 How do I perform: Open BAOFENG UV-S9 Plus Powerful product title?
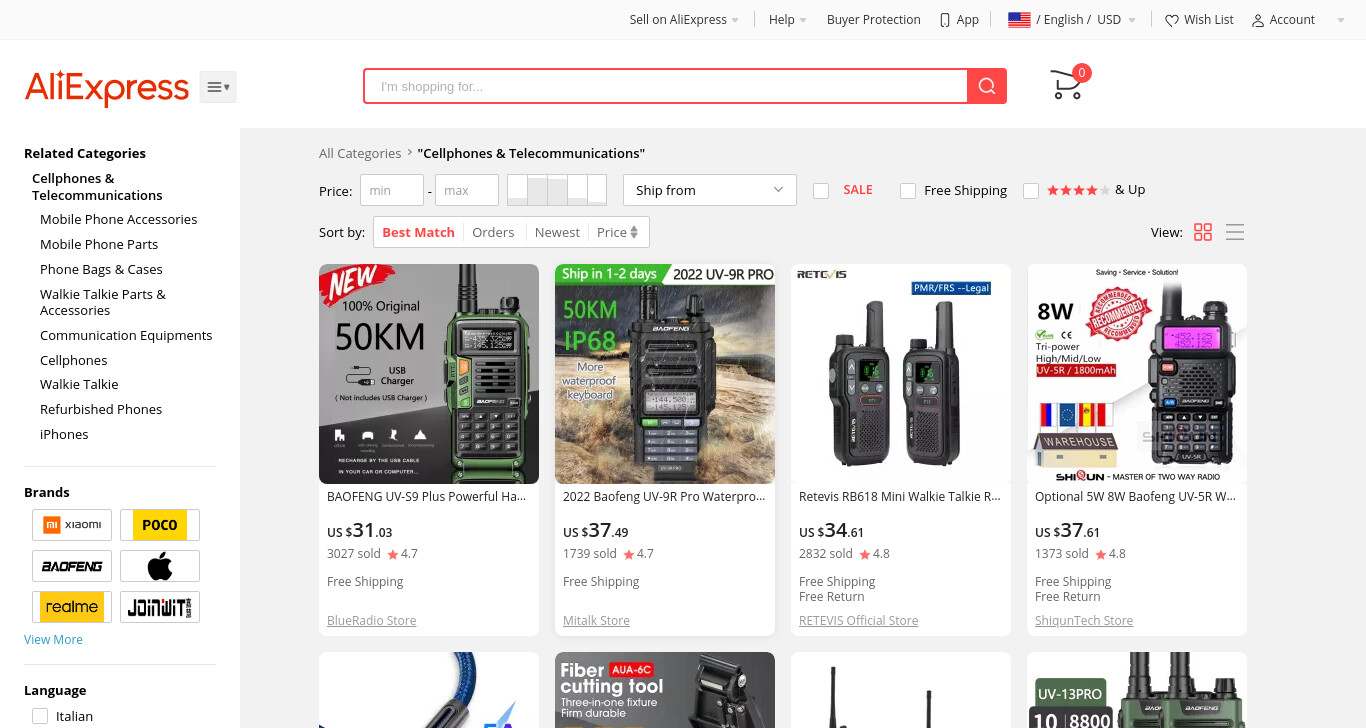(426, 496)
